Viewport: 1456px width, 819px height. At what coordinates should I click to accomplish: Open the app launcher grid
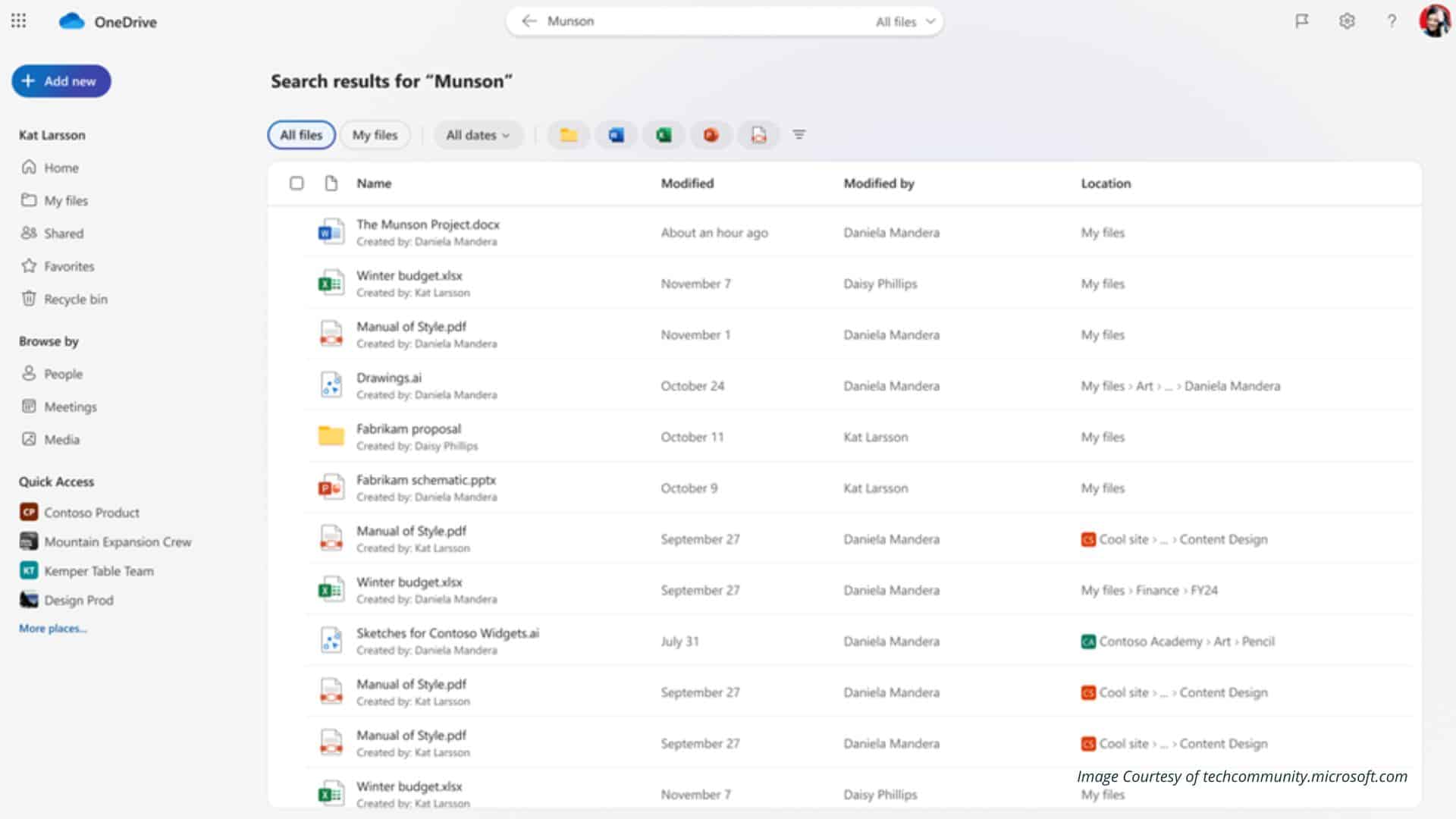pyautogui.click(x=19, y=21)
